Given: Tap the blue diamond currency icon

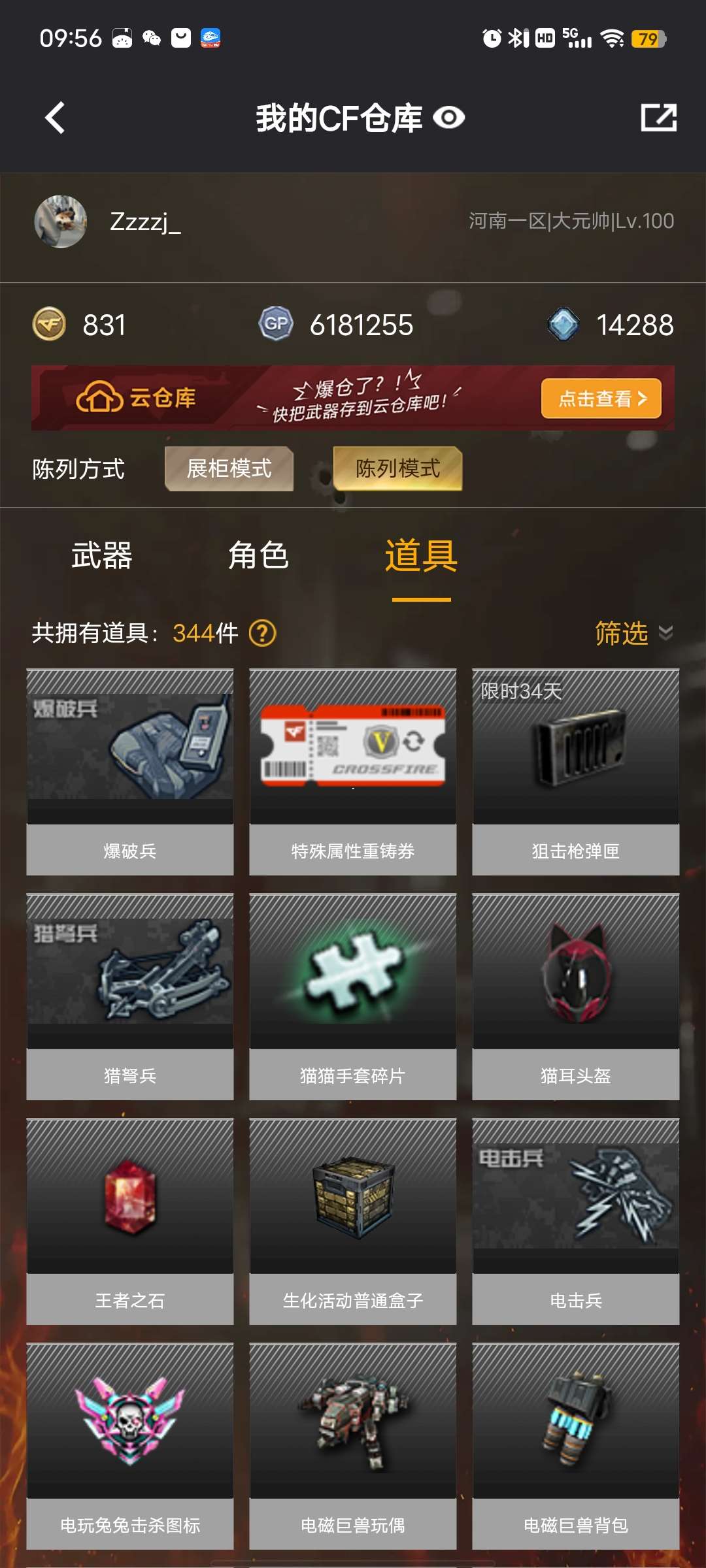Looking at the screenshot, I should coord(563,325).
